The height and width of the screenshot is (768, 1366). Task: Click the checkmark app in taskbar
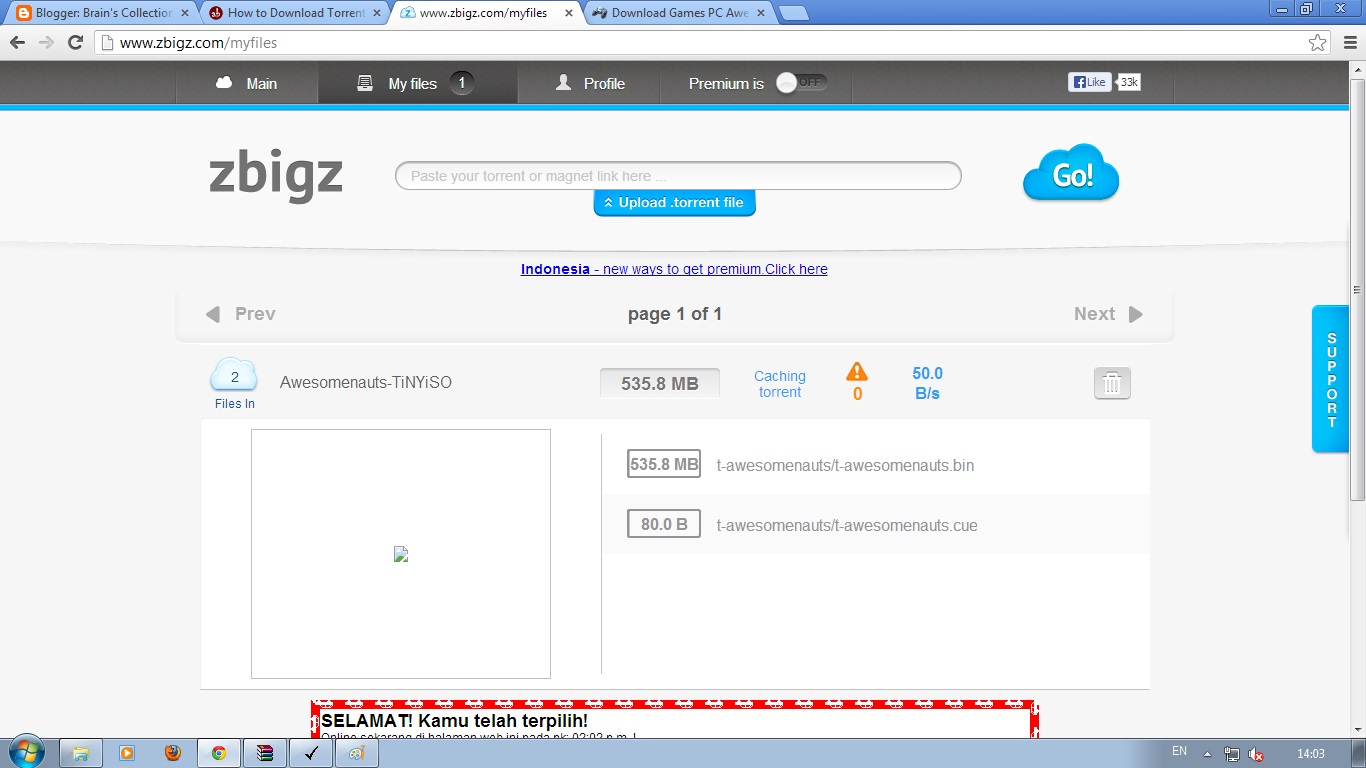point(311,753)
